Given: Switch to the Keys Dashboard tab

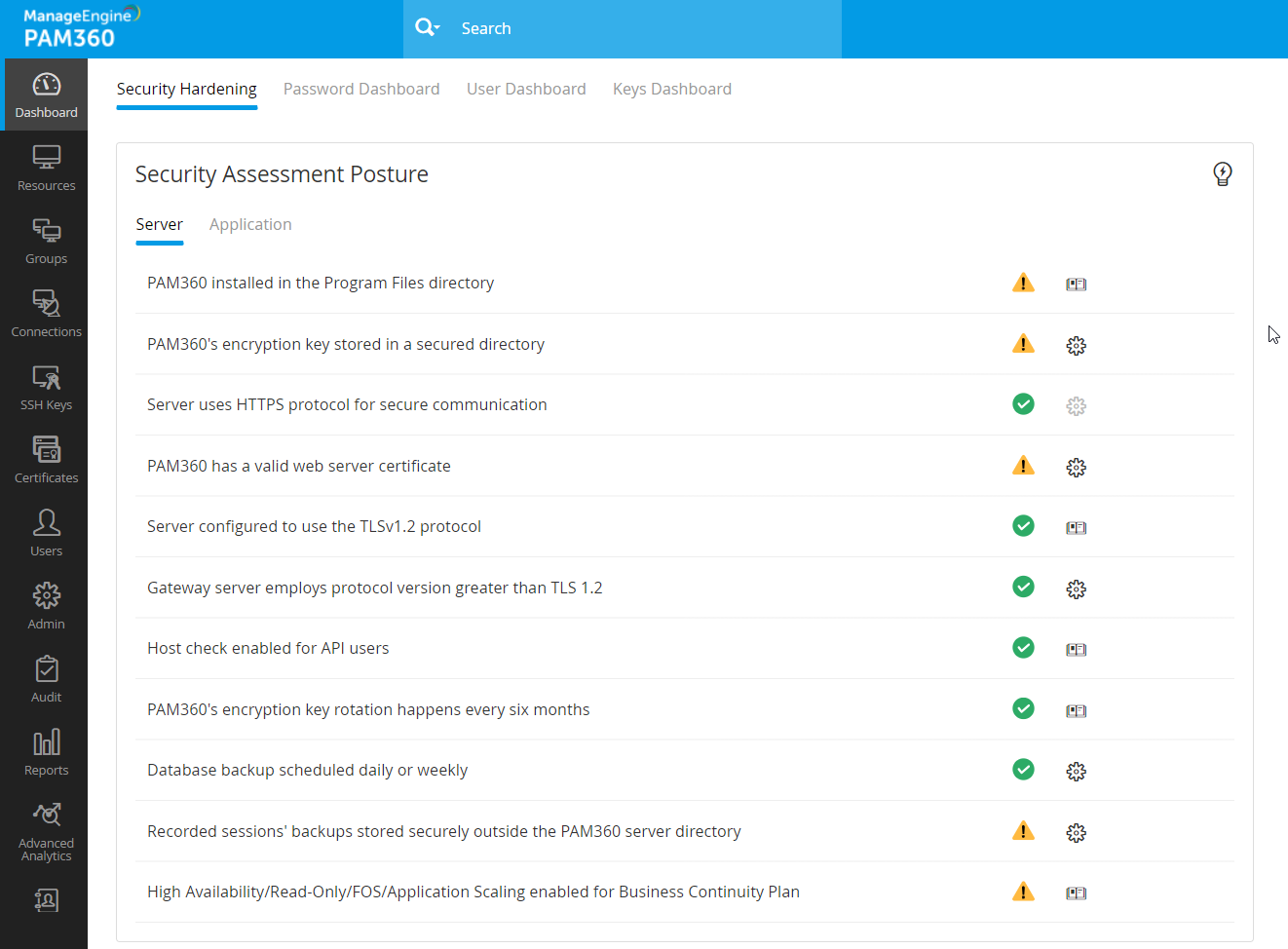Looking at the screenshot, I should (x=671, y=89).
